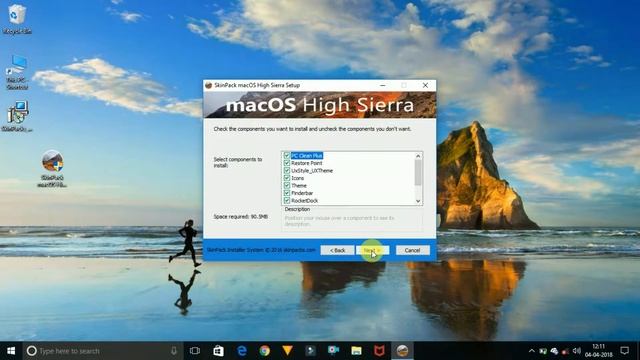Uncheck the PC Clean Plus component
Image resolution: width=640 pixels, height=360 pixels.
click(287, 156)
